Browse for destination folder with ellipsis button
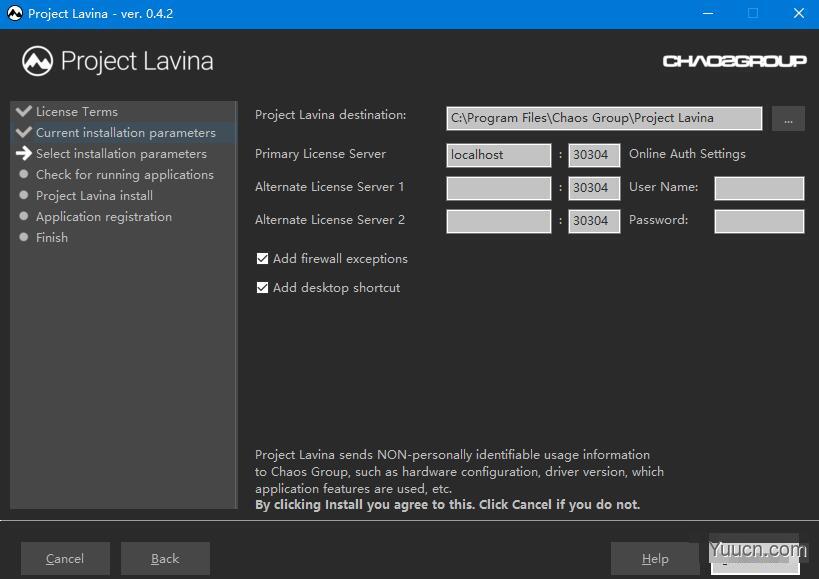 point(788,119)
